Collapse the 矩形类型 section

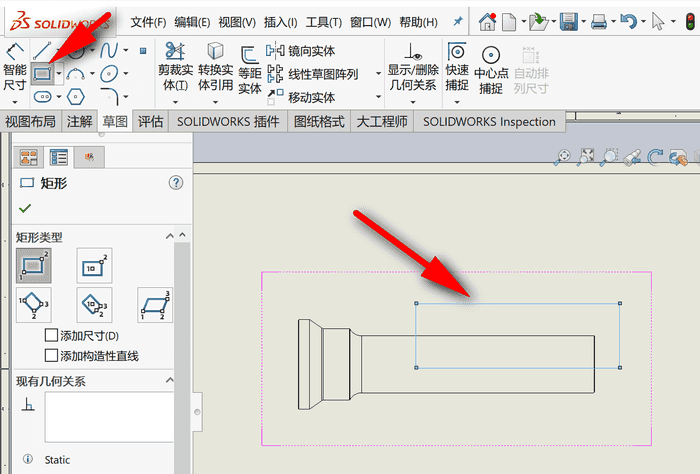[x=170, y=236]
